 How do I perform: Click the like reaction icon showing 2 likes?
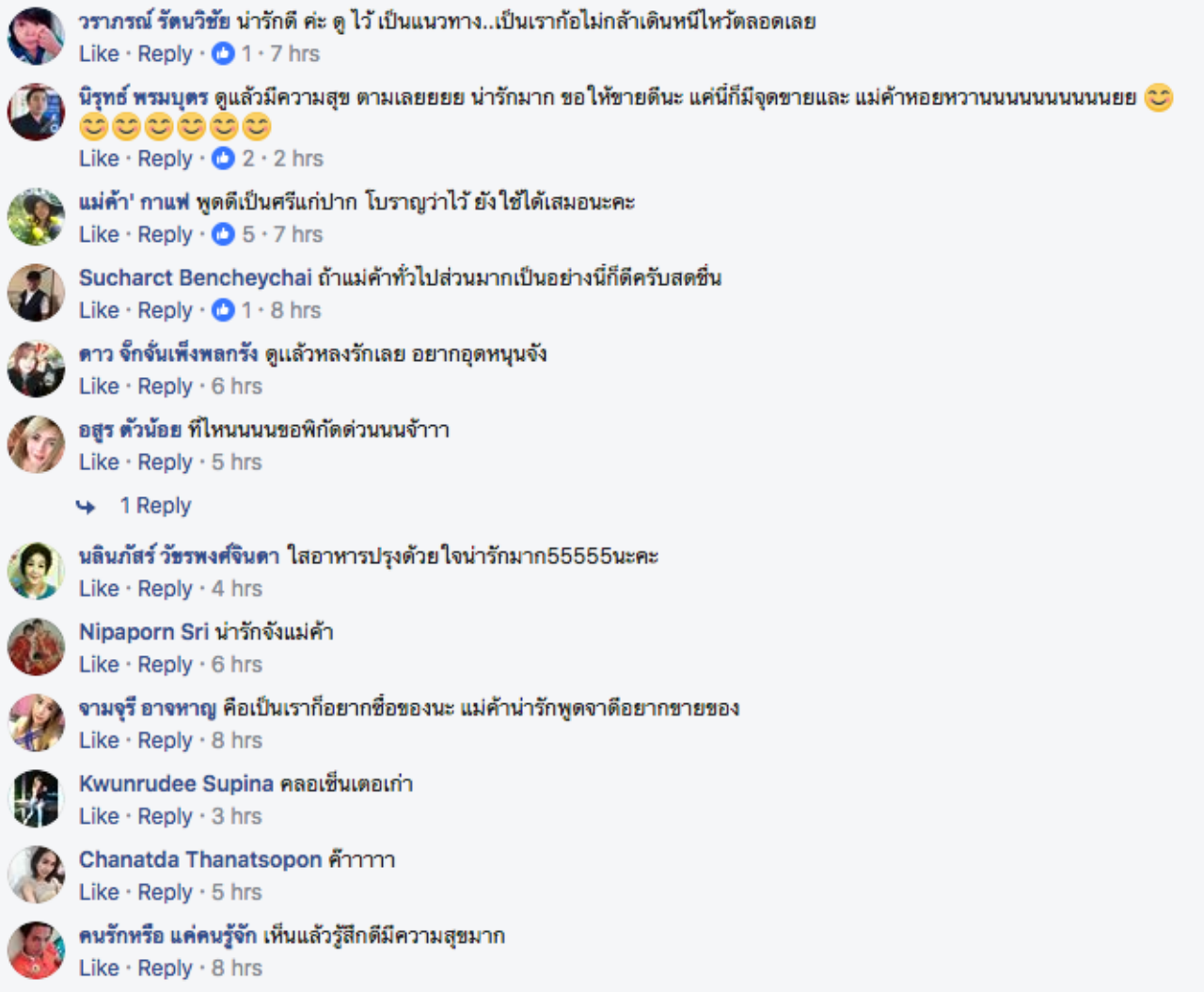pyautogui.click(x=223, y=158)
